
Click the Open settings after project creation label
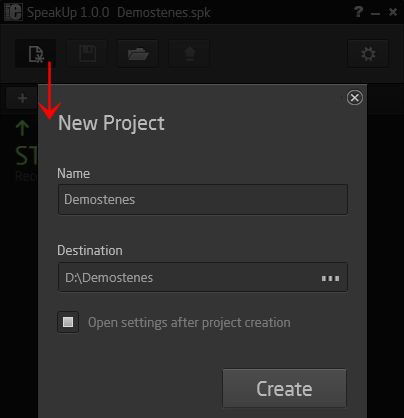[189, 323]
